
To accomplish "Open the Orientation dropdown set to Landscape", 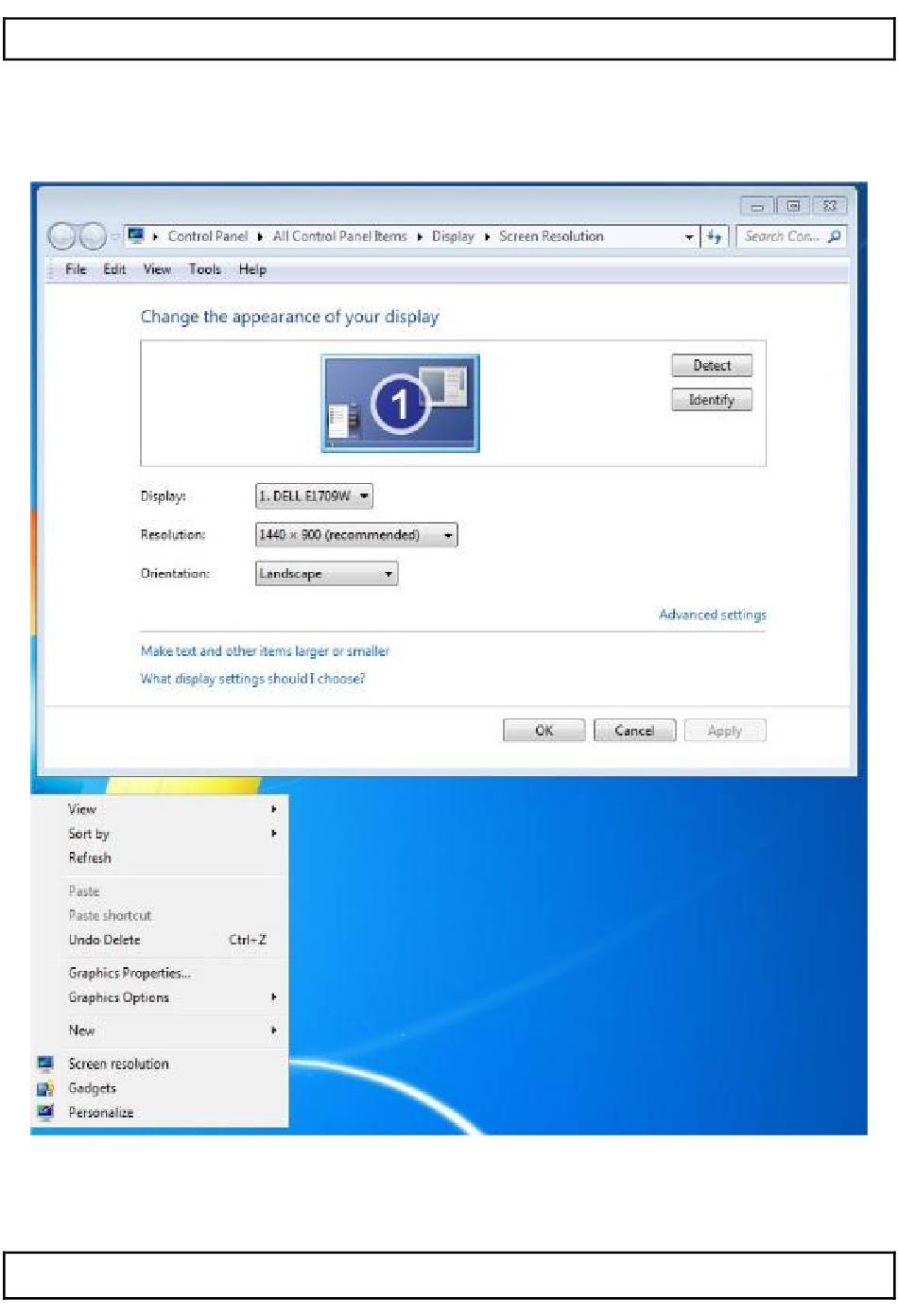I will 326,574.
